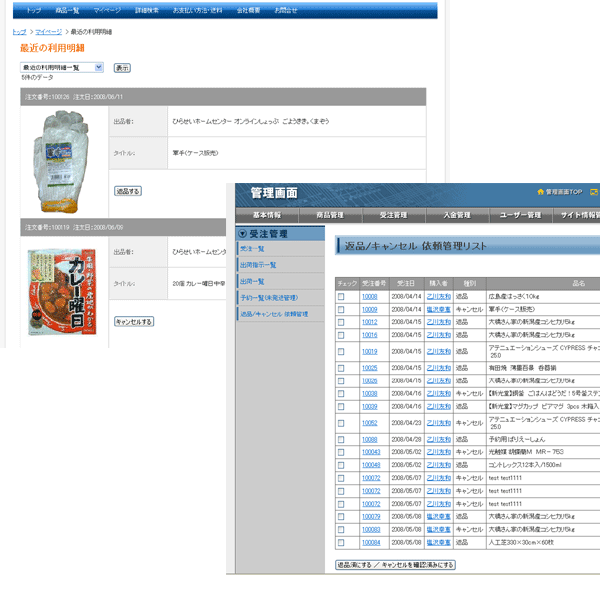This screenshot has width=600, height=600.
Task: Open the 最近の利用明細一覧 dropdown
Action: point(62,68)
